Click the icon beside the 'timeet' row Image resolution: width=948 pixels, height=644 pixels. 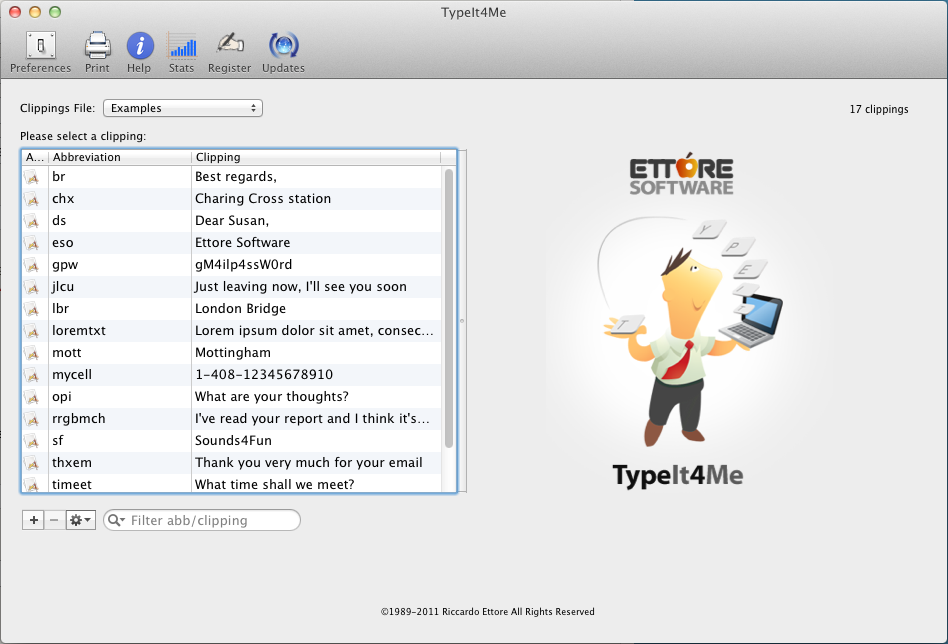[31, 485]
